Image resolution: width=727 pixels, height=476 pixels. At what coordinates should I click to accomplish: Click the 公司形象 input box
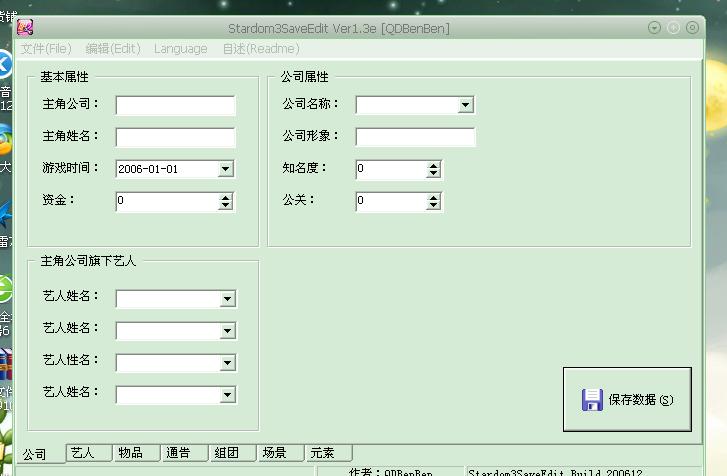coord(415,137)
